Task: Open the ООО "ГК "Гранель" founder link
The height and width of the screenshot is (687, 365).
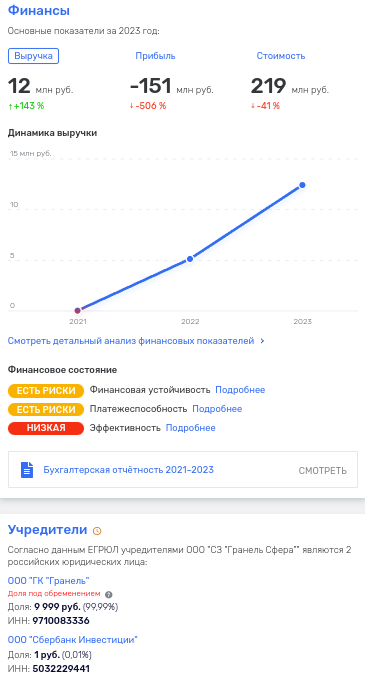Action: click(x=49, y=581)
